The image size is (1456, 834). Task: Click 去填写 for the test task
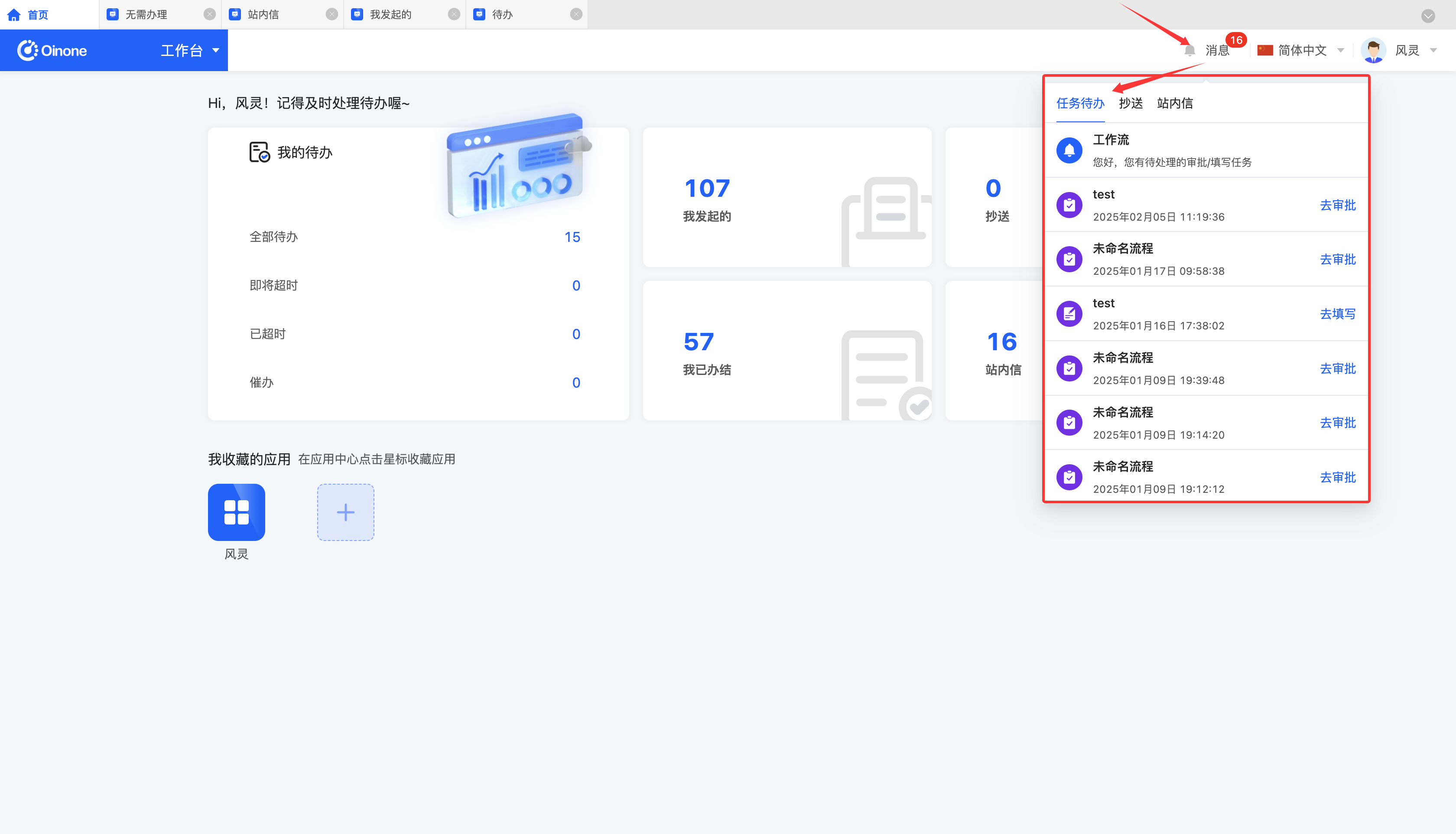click(x=1337, y=314)
